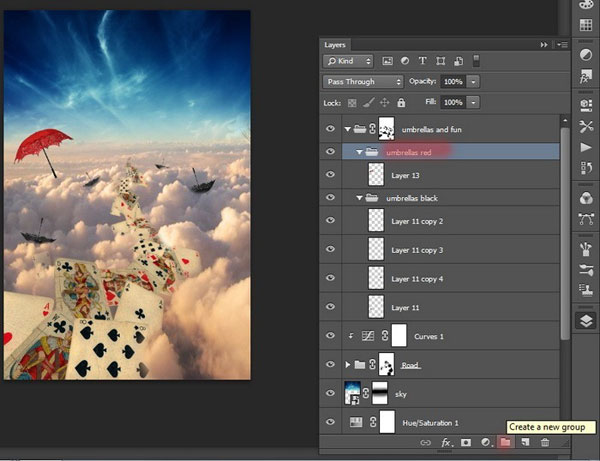The width and height of the screenshot is (600, 461).
Task: Click the lock all padlock icon
Action: [x=401, y=103]
